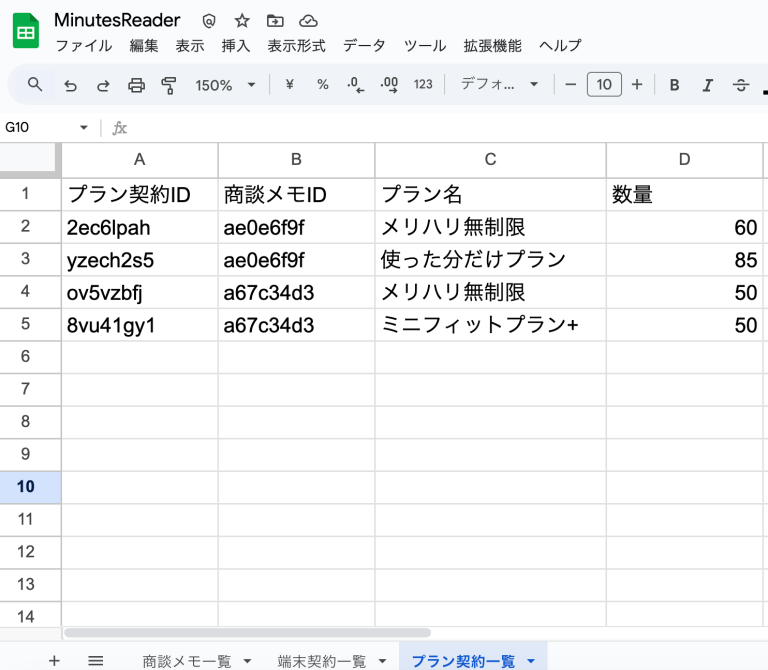Add a new sheet
Screen dimensions: 768x670
point(54,661)
